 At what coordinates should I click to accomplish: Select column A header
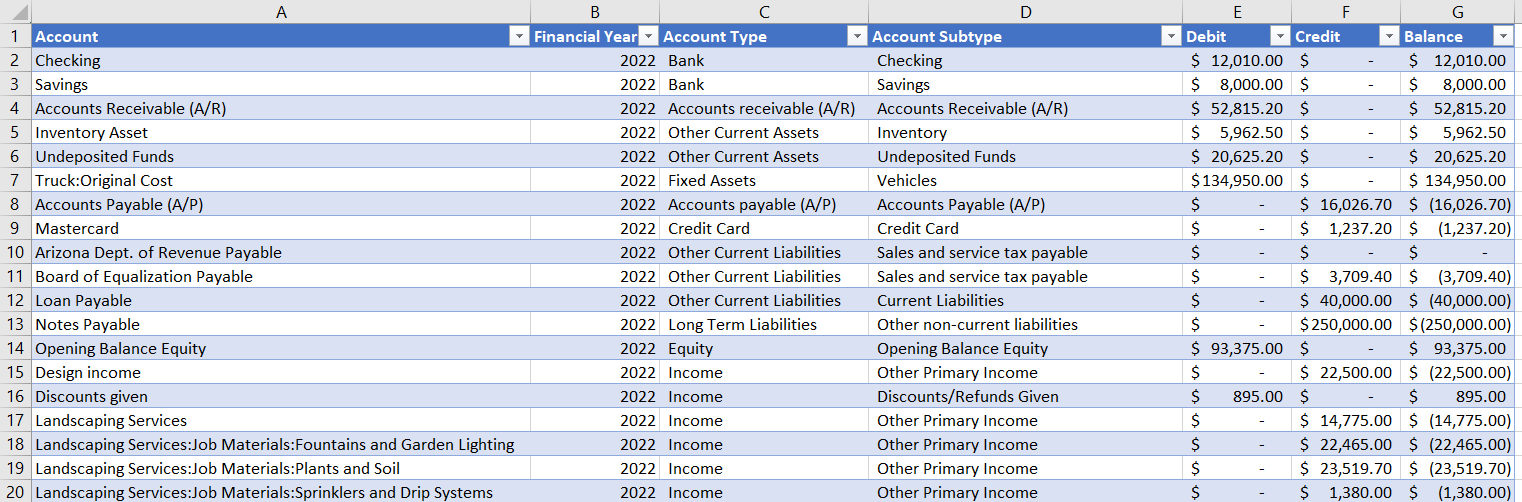281,11
